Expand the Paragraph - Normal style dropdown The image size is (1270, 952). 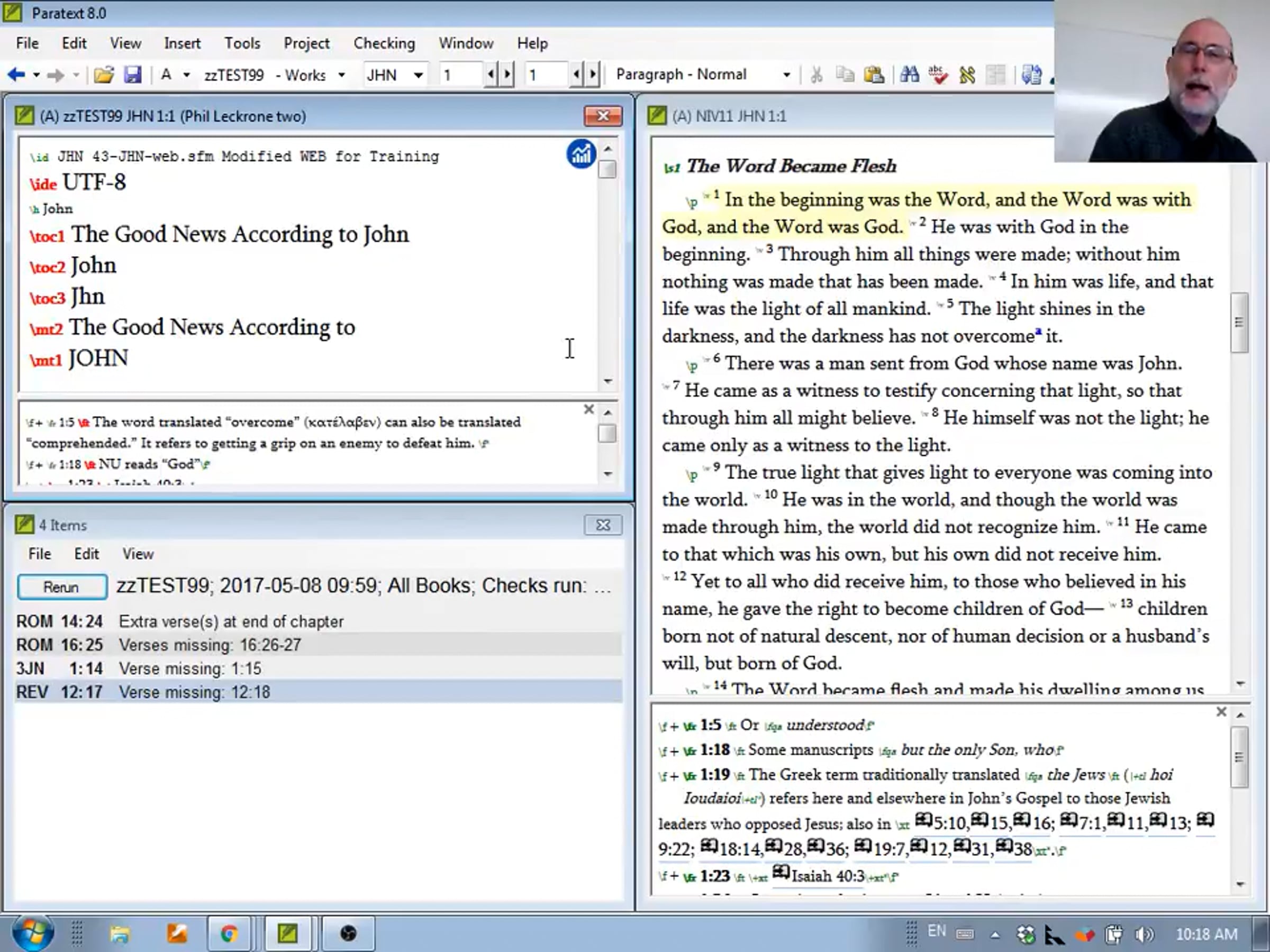click(786, 75)
